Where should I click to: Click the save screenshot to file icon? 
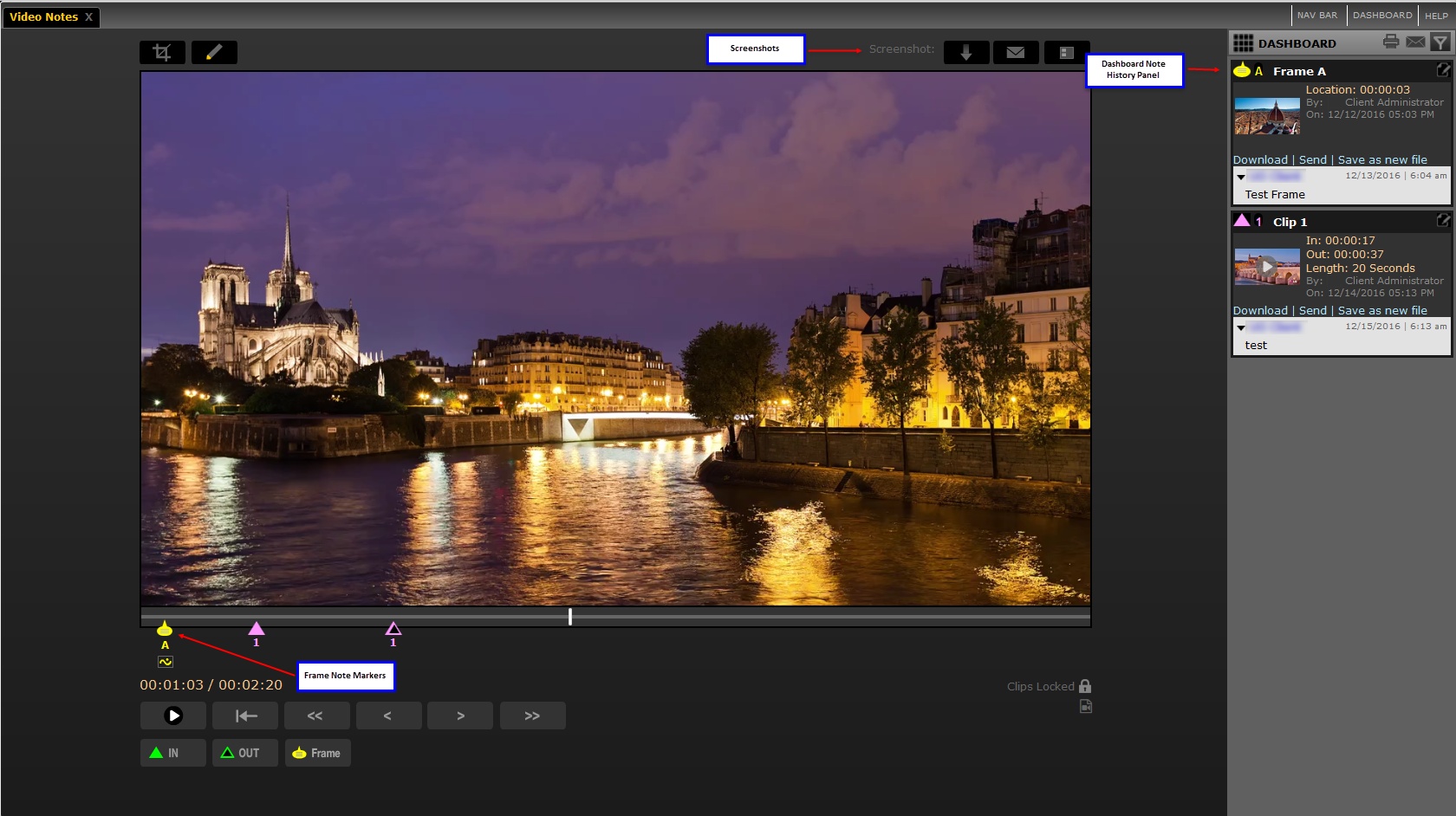(1067, 53)
